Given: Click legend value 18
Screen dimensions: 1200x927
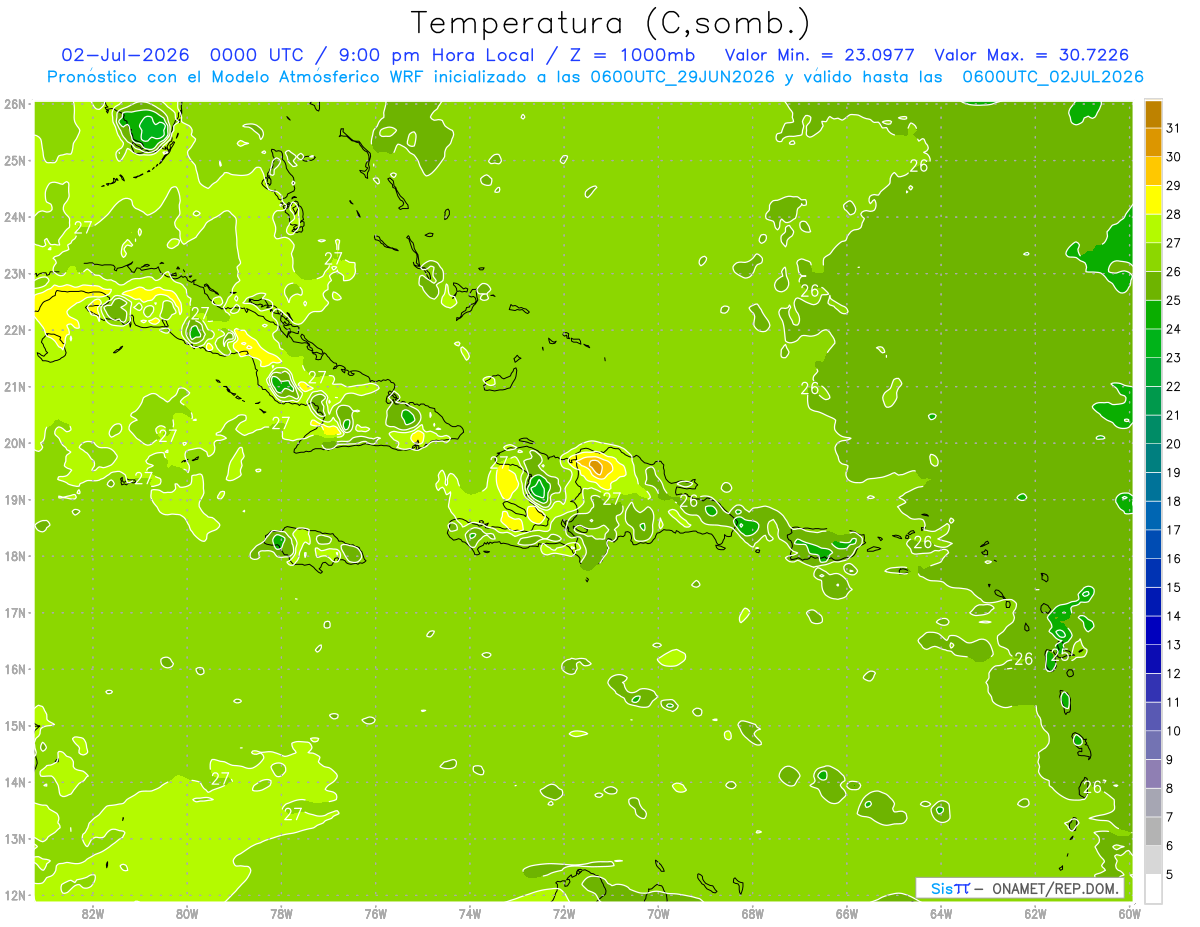Looking at the screenshot, I should coord(1174,501).
